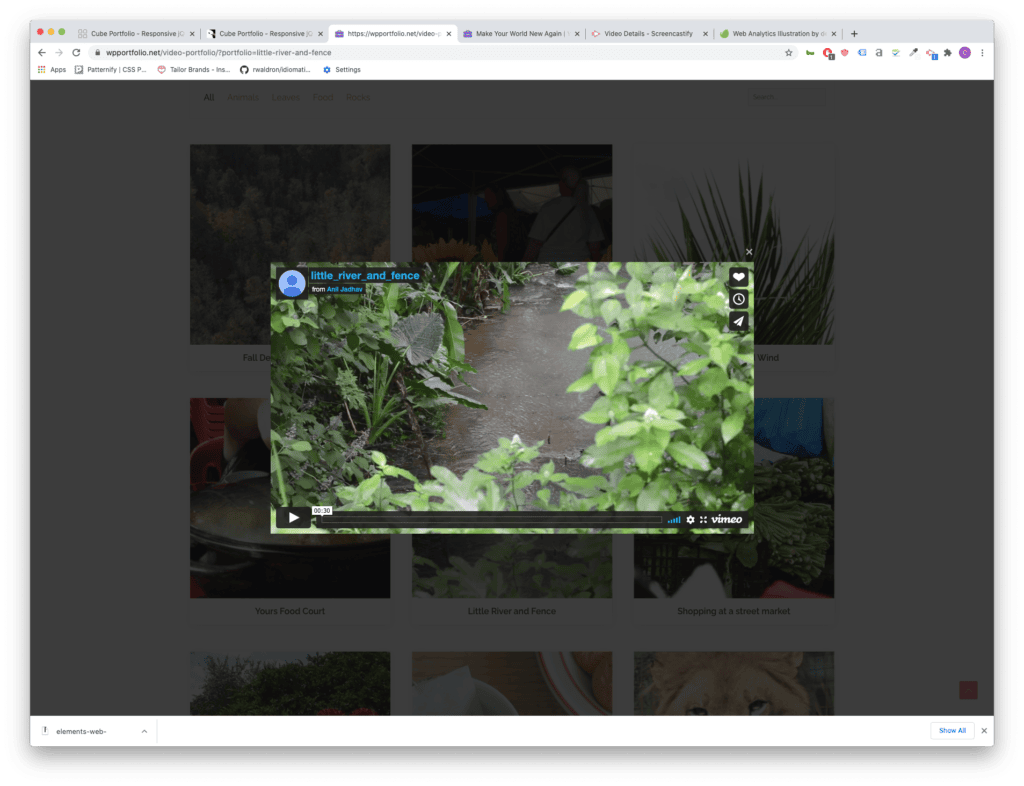Image resolution: width=1024 pixels, height=786 pixels.
Task: Close the video lightbox popup
Action: coord(749,252)
